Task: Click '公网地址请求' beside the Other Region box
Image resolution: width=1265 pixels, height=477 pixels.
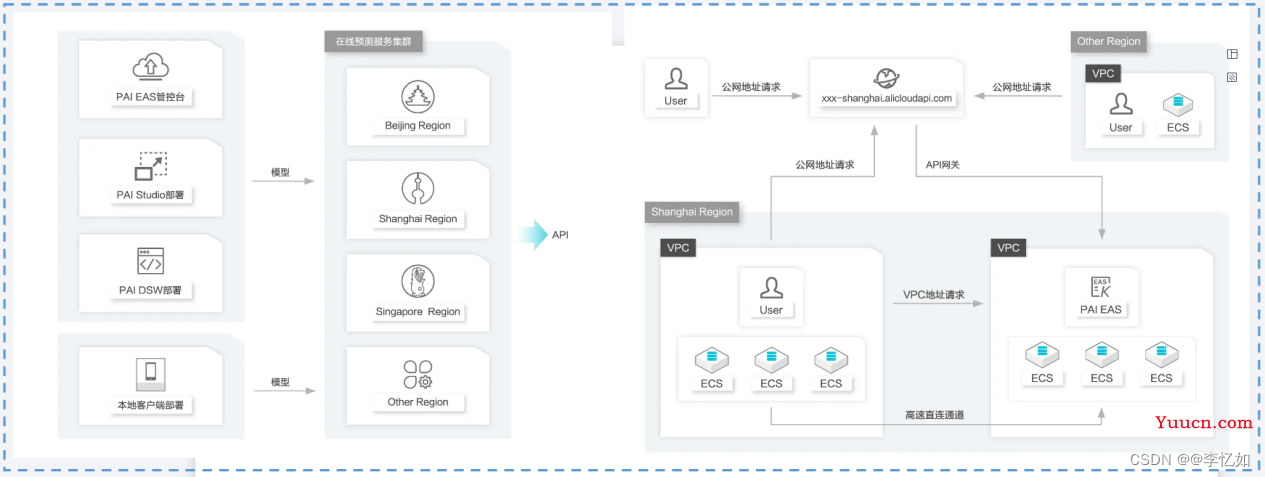Action: click(1021, 87)
